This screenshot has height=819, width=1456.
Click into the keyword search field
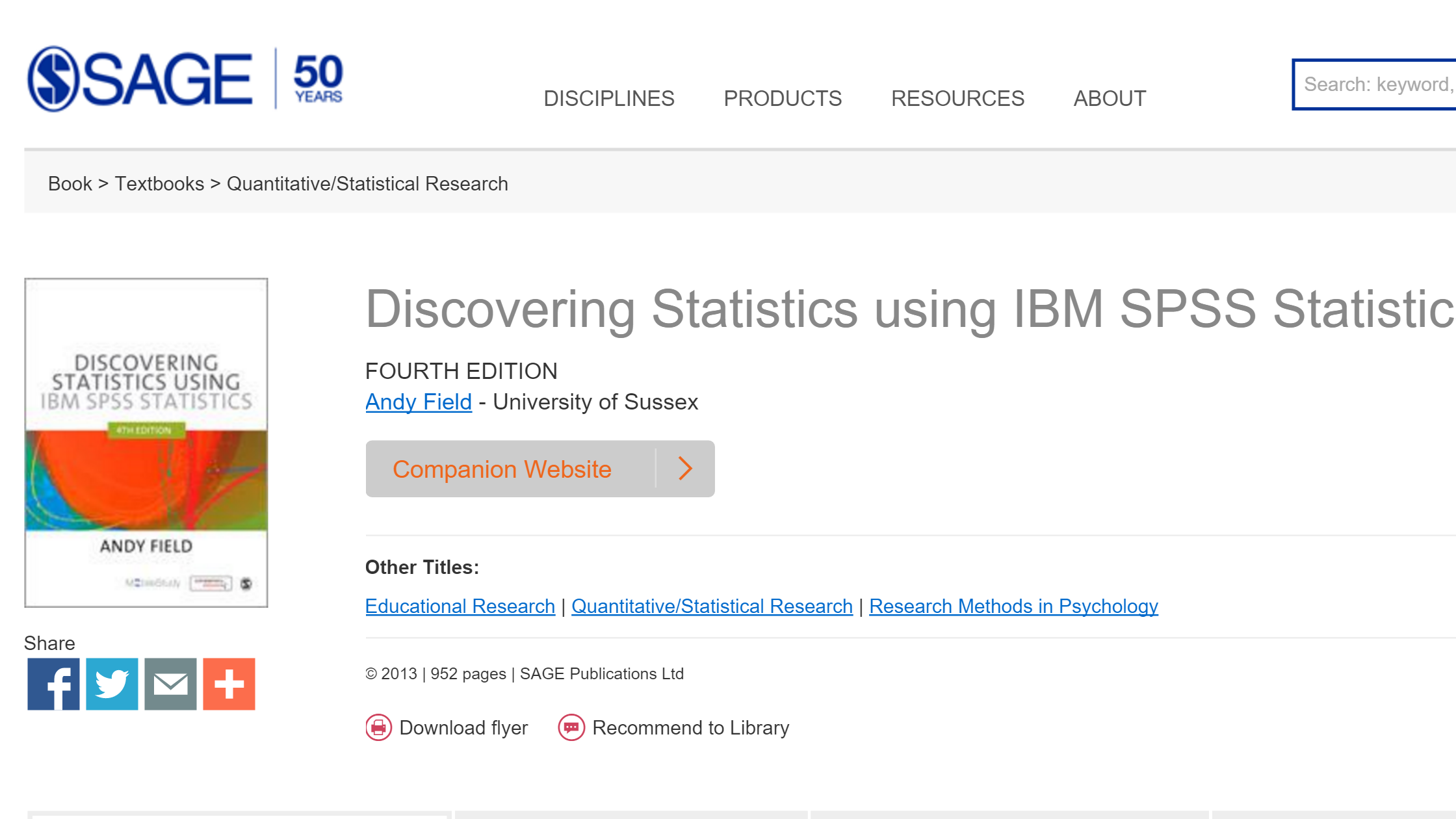[1374, 84]
